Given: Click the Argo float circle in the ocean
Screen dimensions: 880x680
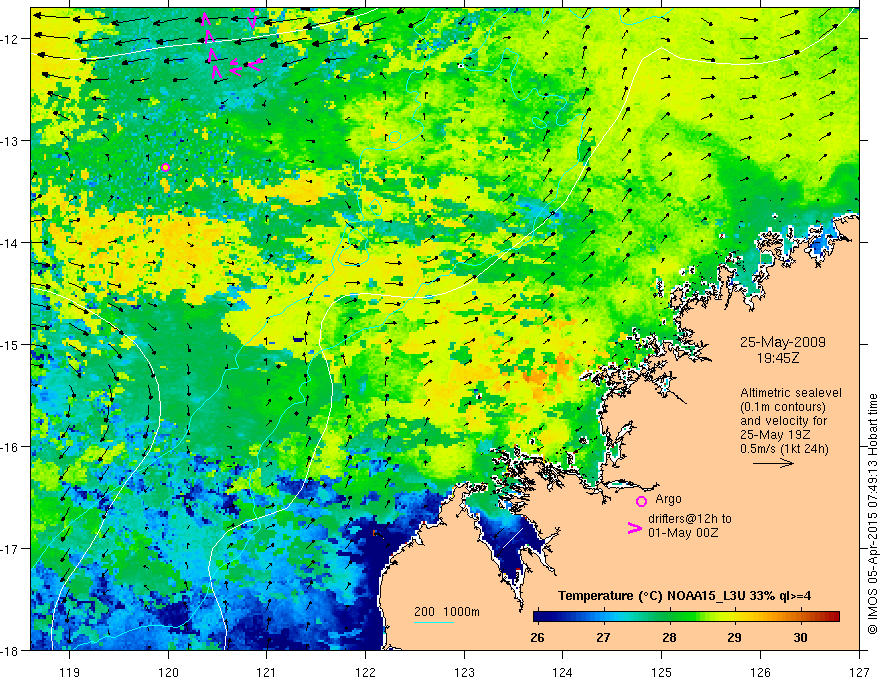Looking at the screenshot, I should pos(165,167).
